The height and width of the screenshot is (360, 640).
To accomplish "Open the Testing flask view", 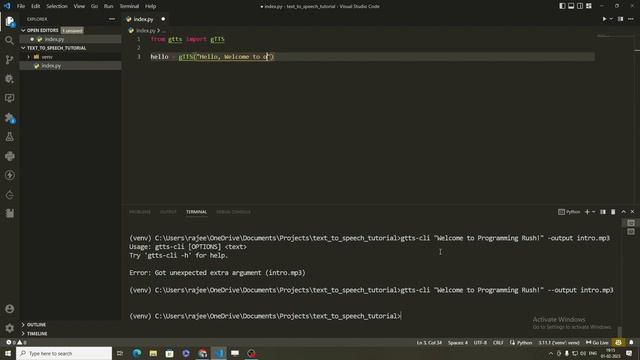I will pyautogui.click(x=9, y=137).
